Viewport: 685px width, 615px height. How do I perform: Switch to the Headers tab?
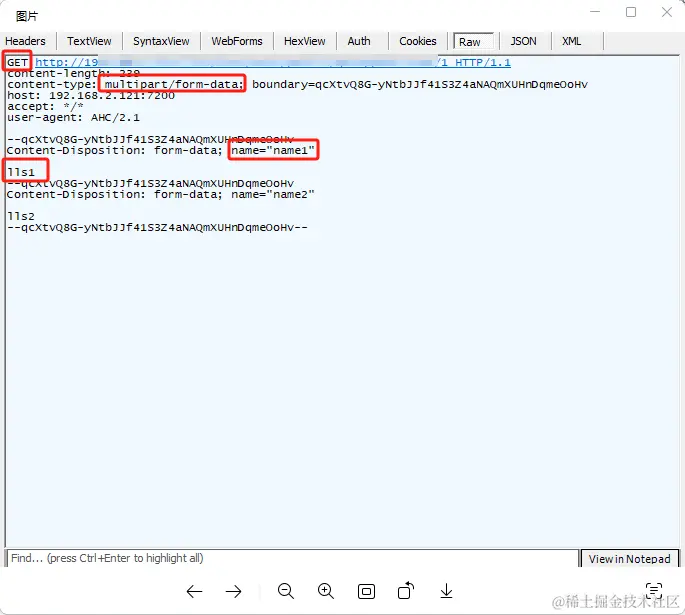coord(25,41)
